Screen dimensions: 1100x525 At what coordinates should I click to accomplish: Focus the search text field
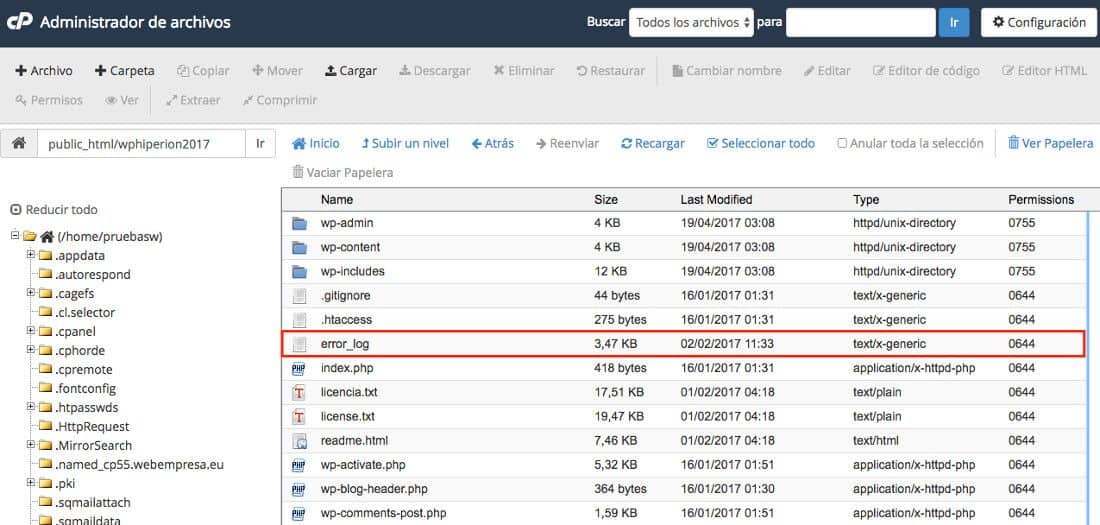pos(861,22)
